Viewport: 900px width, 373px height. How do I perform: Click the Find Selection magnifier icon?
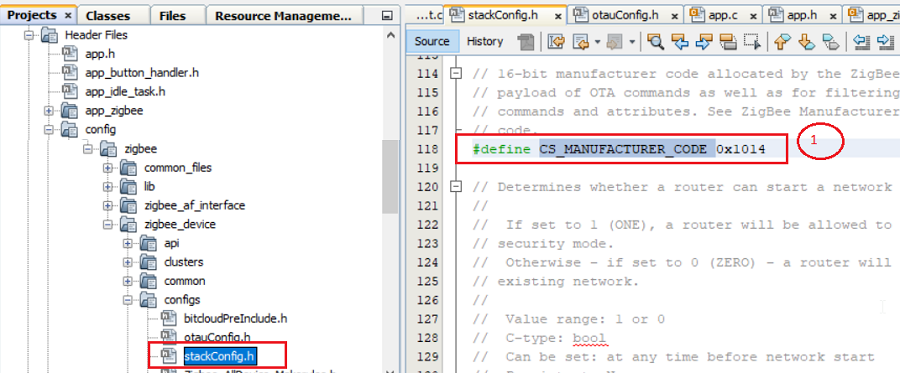pos(655,41)
